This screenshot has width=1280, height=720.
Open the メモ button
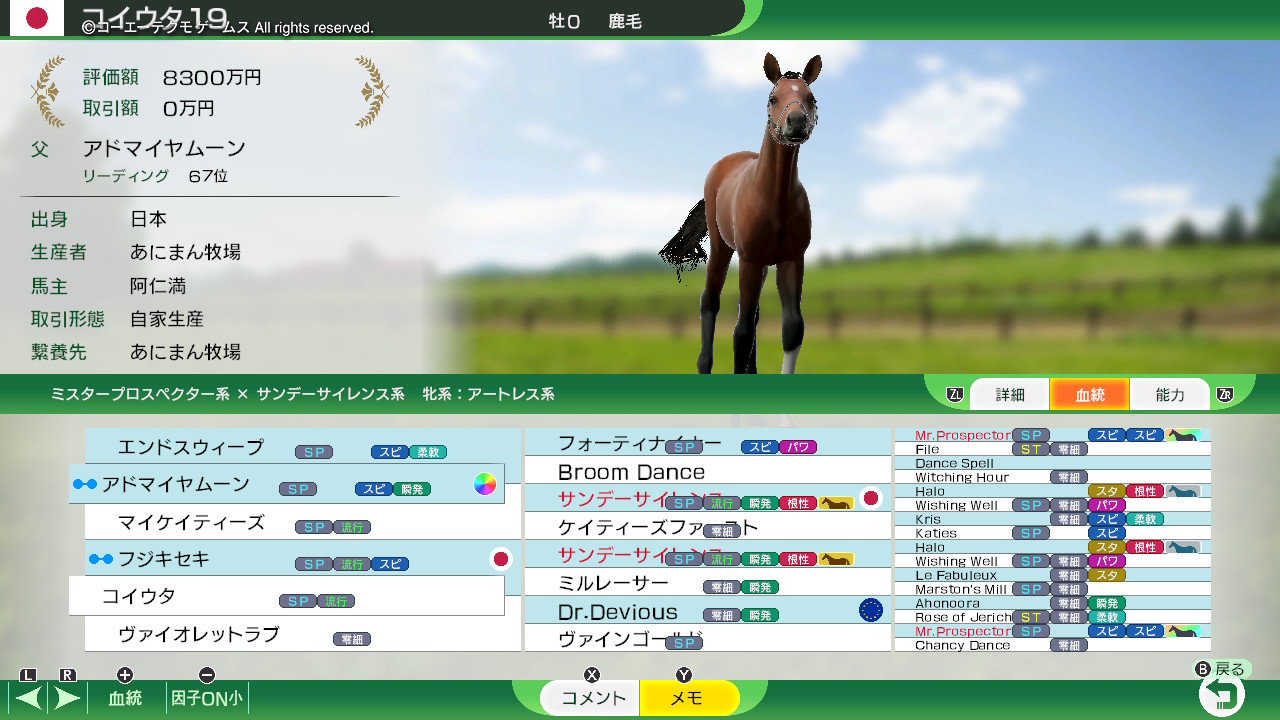point(689,698)
